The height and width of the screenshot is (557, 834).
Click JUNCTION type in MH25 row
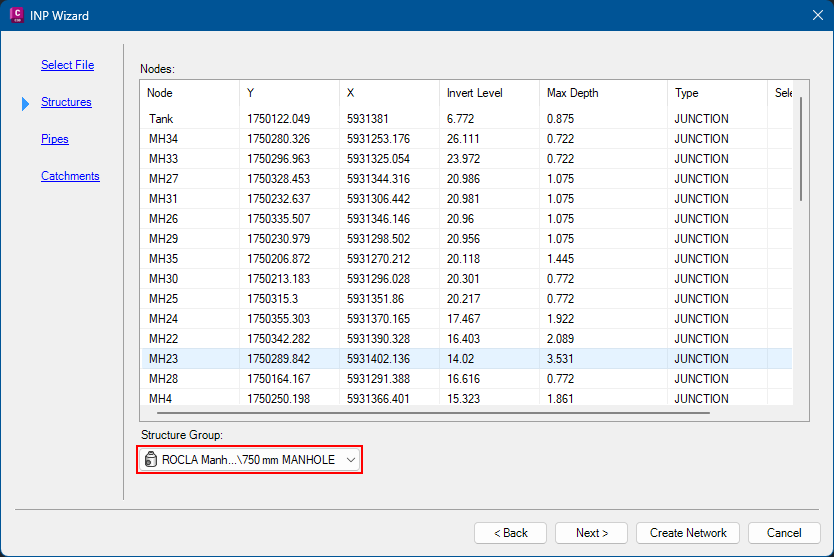(x=701, y=299)
